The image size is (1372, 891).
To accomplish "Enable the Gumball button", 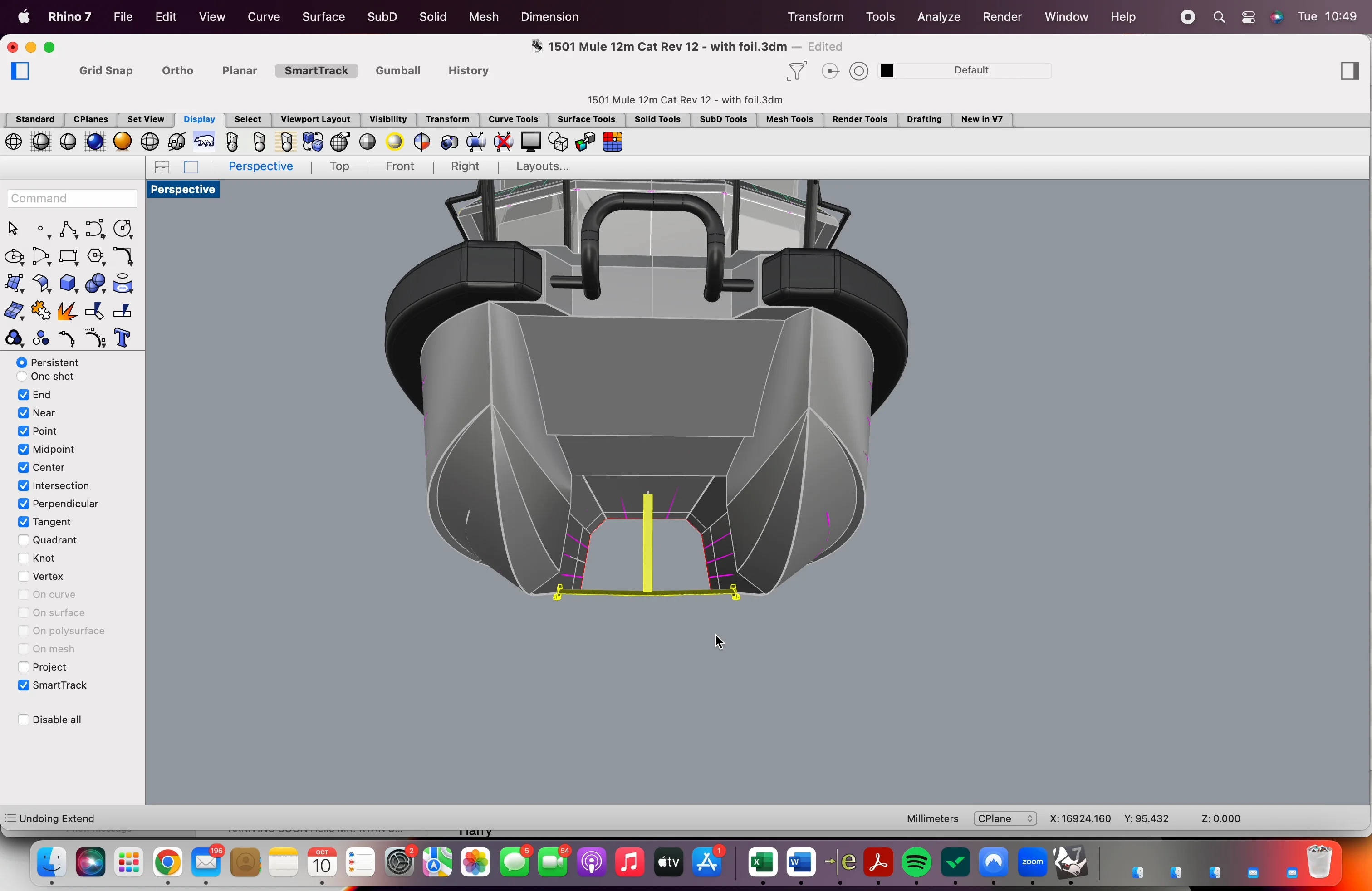I will click(x=398, y=71).
